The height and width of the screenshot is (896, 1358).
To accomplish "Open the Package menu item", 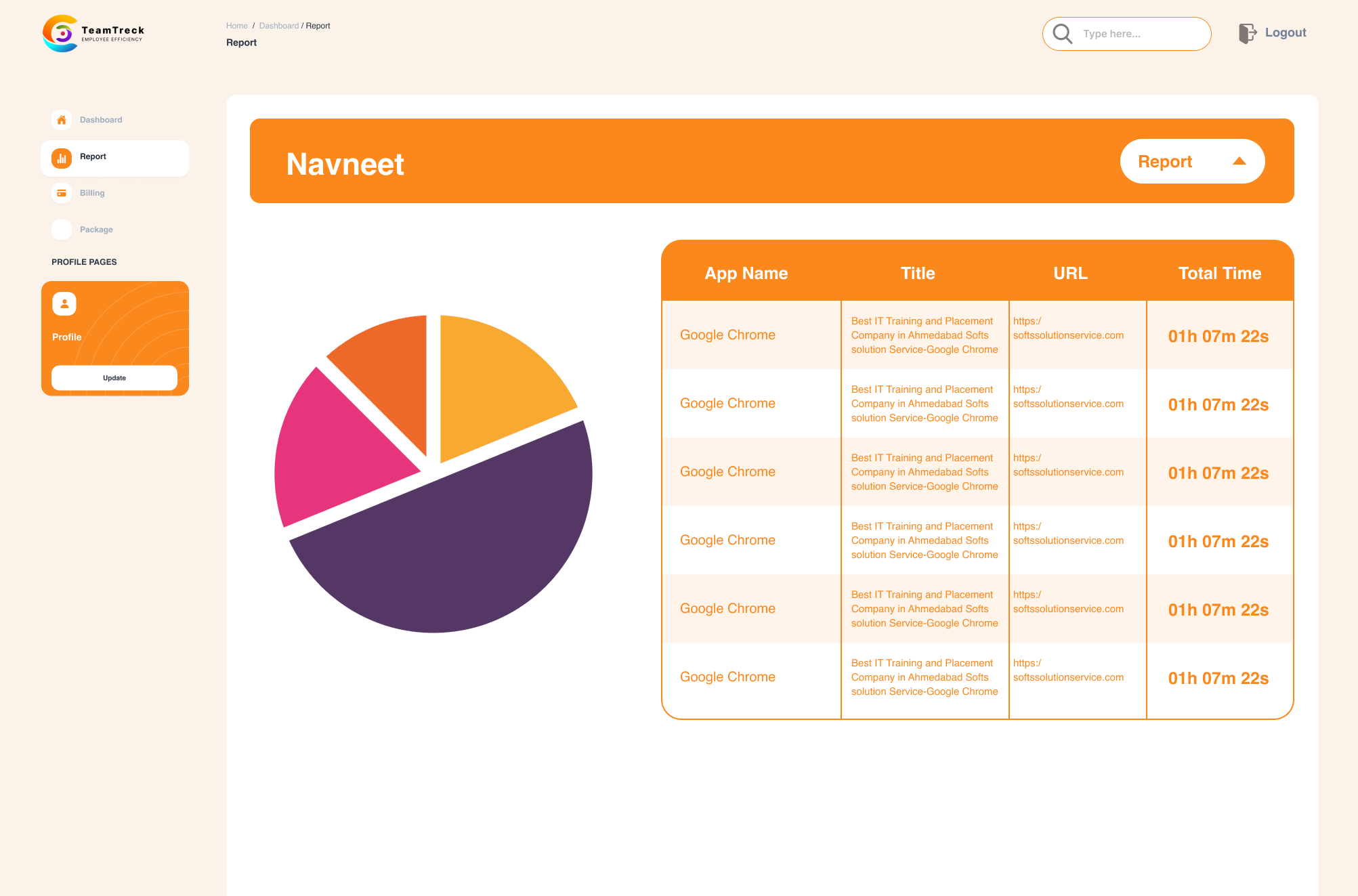I will pos(96,230).
